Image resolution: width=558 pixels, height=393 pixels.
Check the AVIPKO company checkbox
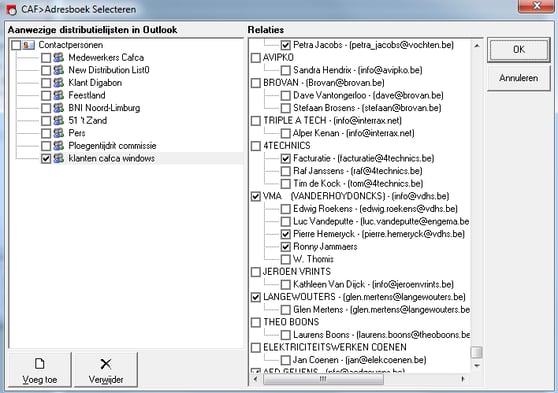tap(256, 58)
